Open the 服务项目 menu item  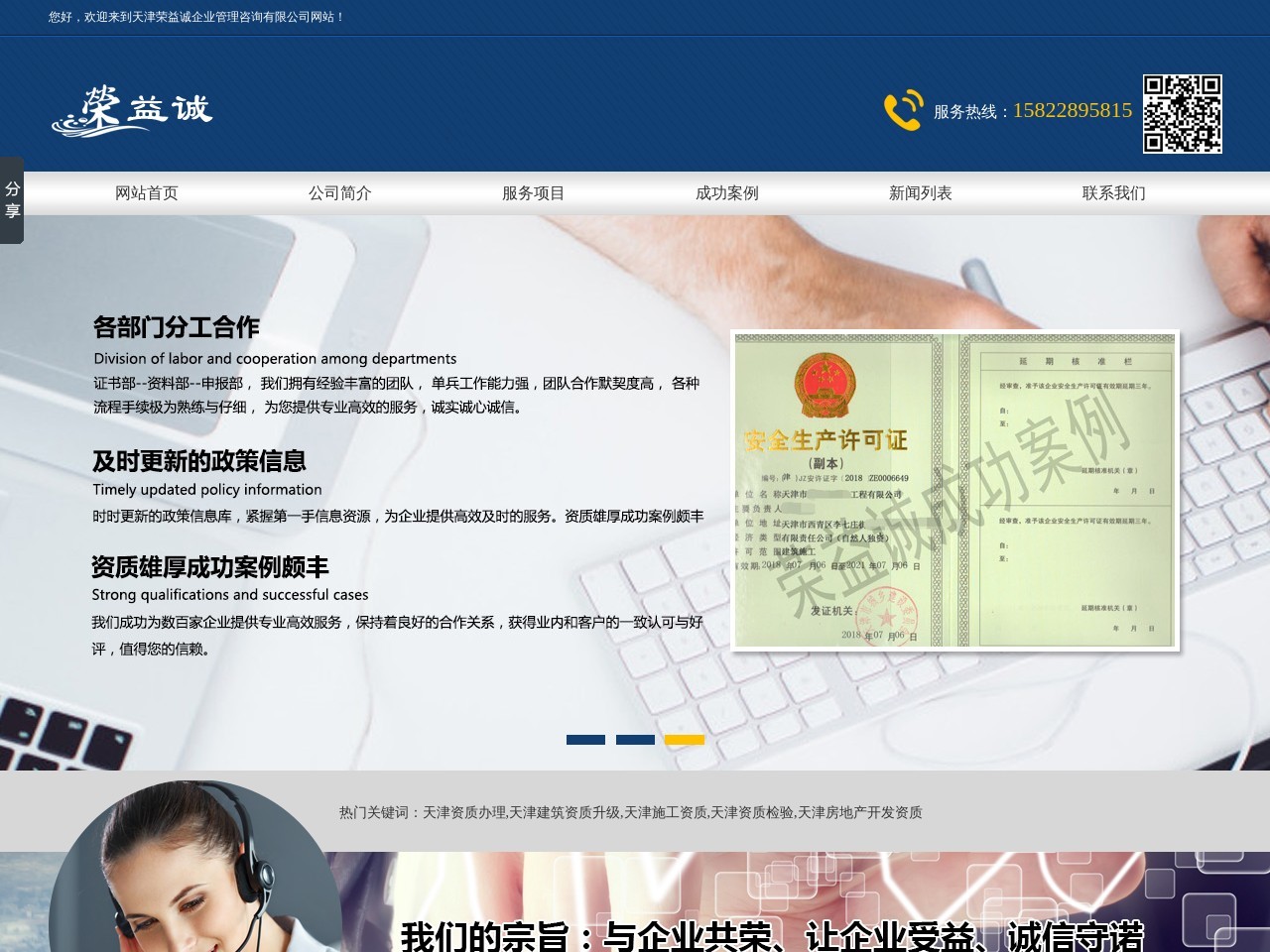pos(533,193)
